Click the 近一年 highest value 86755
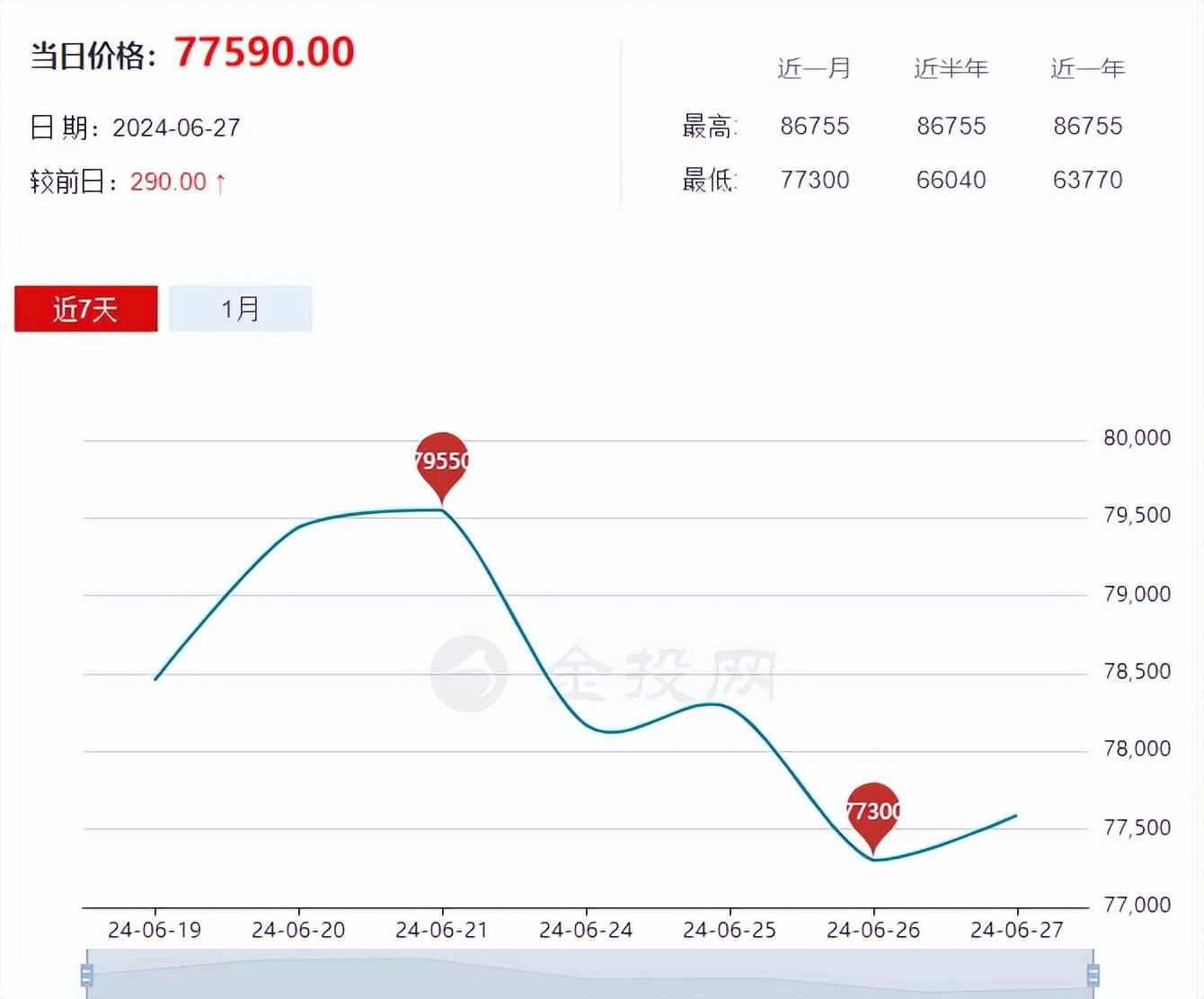This screenshot has height=999, width=1204. 1088,126
